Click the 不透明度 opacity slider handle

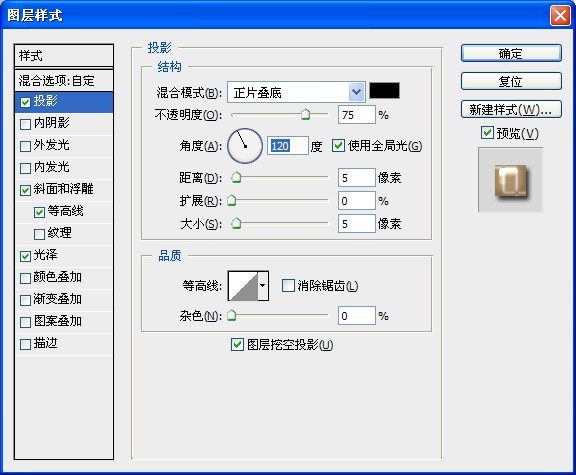[305, 115]
